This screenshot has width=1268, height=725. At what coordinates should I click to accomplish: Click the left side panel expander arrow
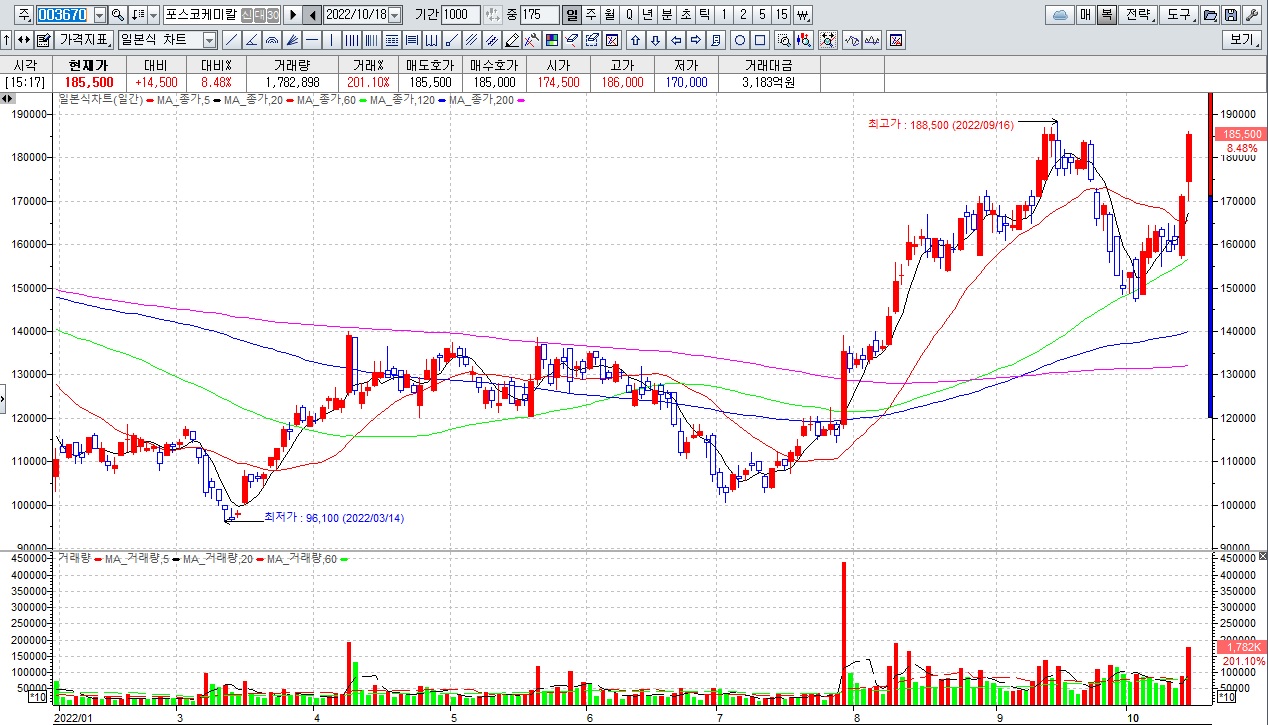click(3, 400)
